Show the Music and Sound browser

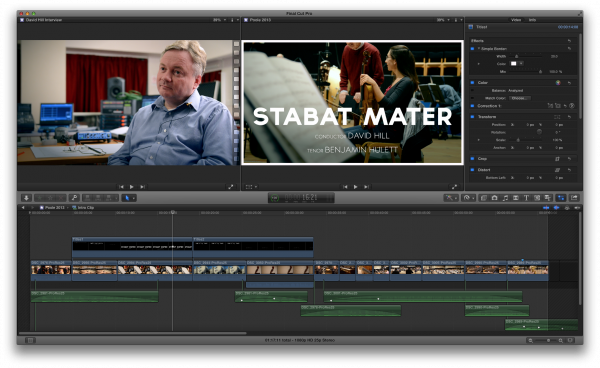click(x=505, y=198)
